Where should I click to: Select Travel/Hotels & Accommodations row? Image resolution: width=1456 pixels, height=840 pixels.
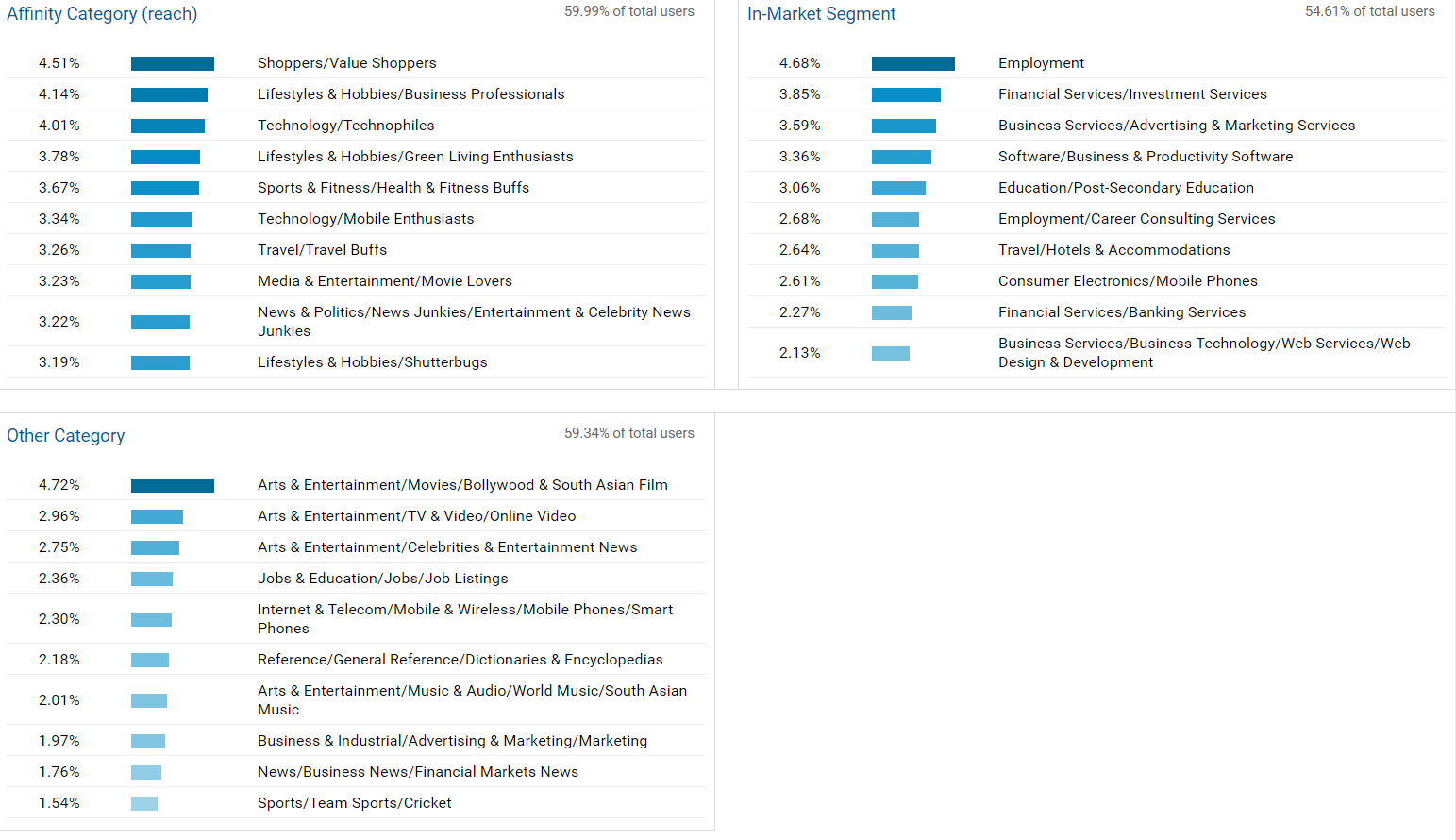pyautogui.click(x=1096, y=250)
